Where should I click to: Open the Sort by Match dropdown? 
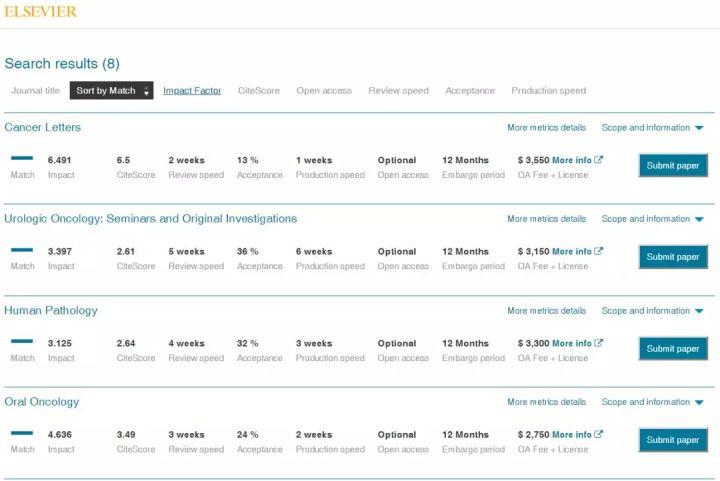point(112,90)
